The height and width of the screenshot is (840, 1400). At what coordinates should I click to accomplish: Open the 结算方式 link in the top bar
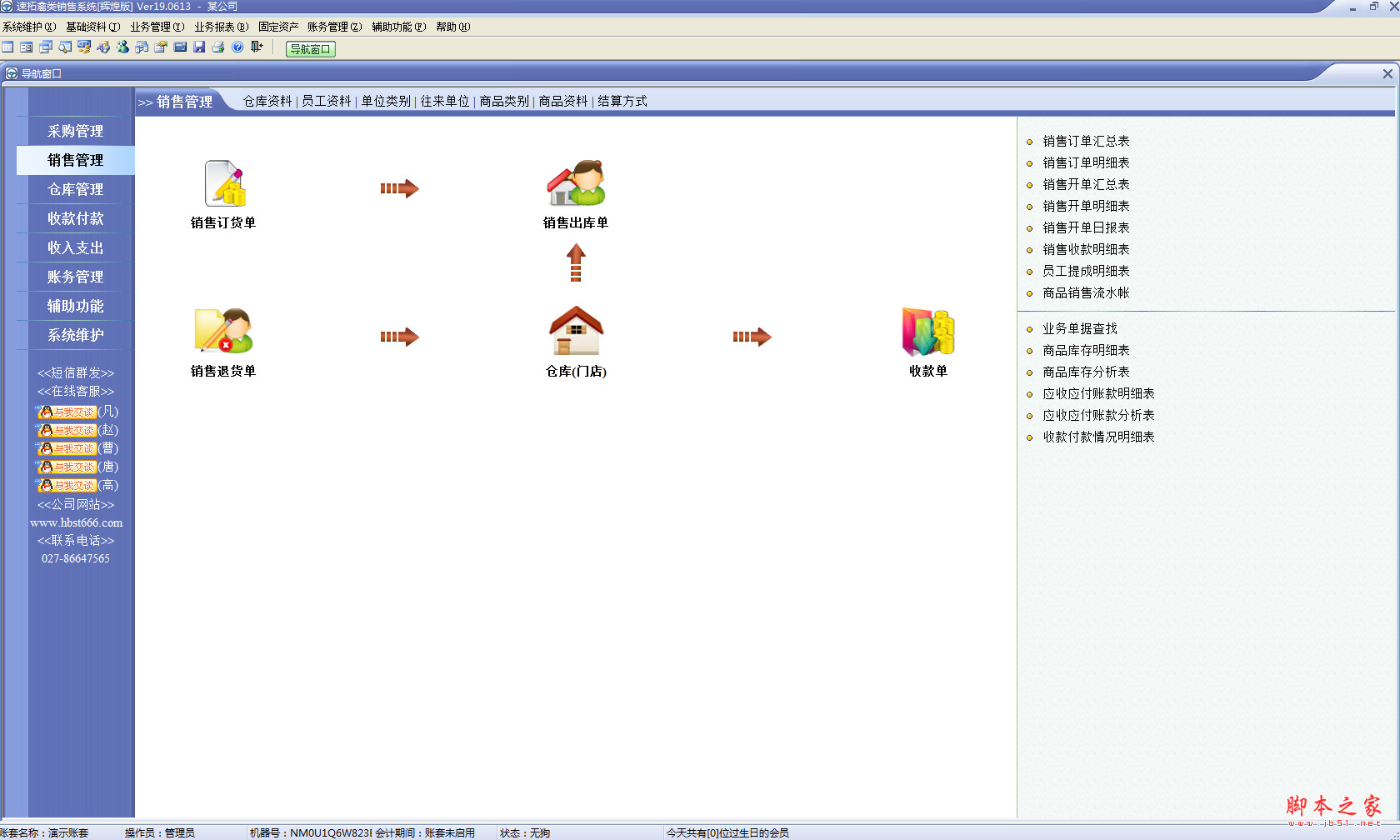(x=622, y=101)
